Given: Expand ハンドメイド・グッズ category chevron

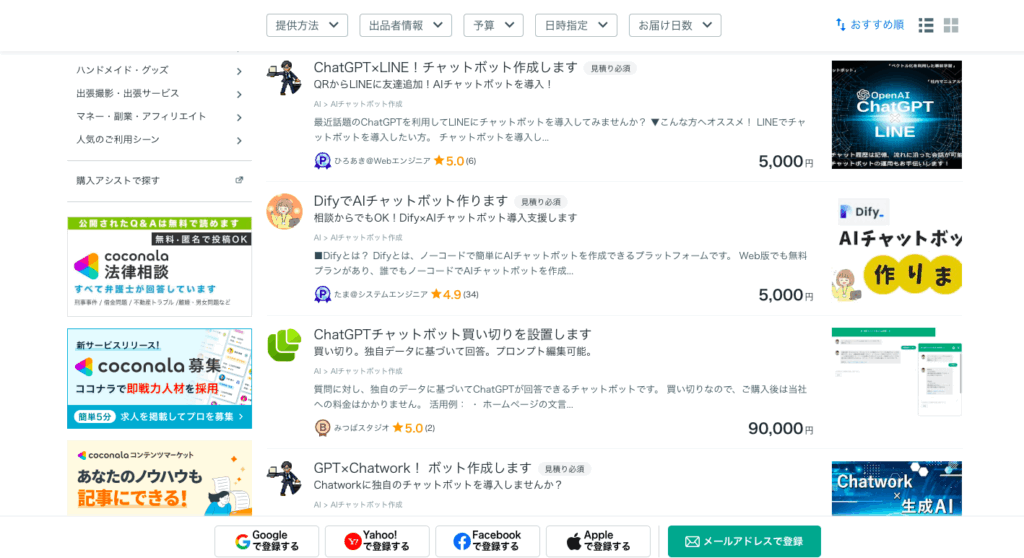Looking at the screenshot, I should pos(239,71).
